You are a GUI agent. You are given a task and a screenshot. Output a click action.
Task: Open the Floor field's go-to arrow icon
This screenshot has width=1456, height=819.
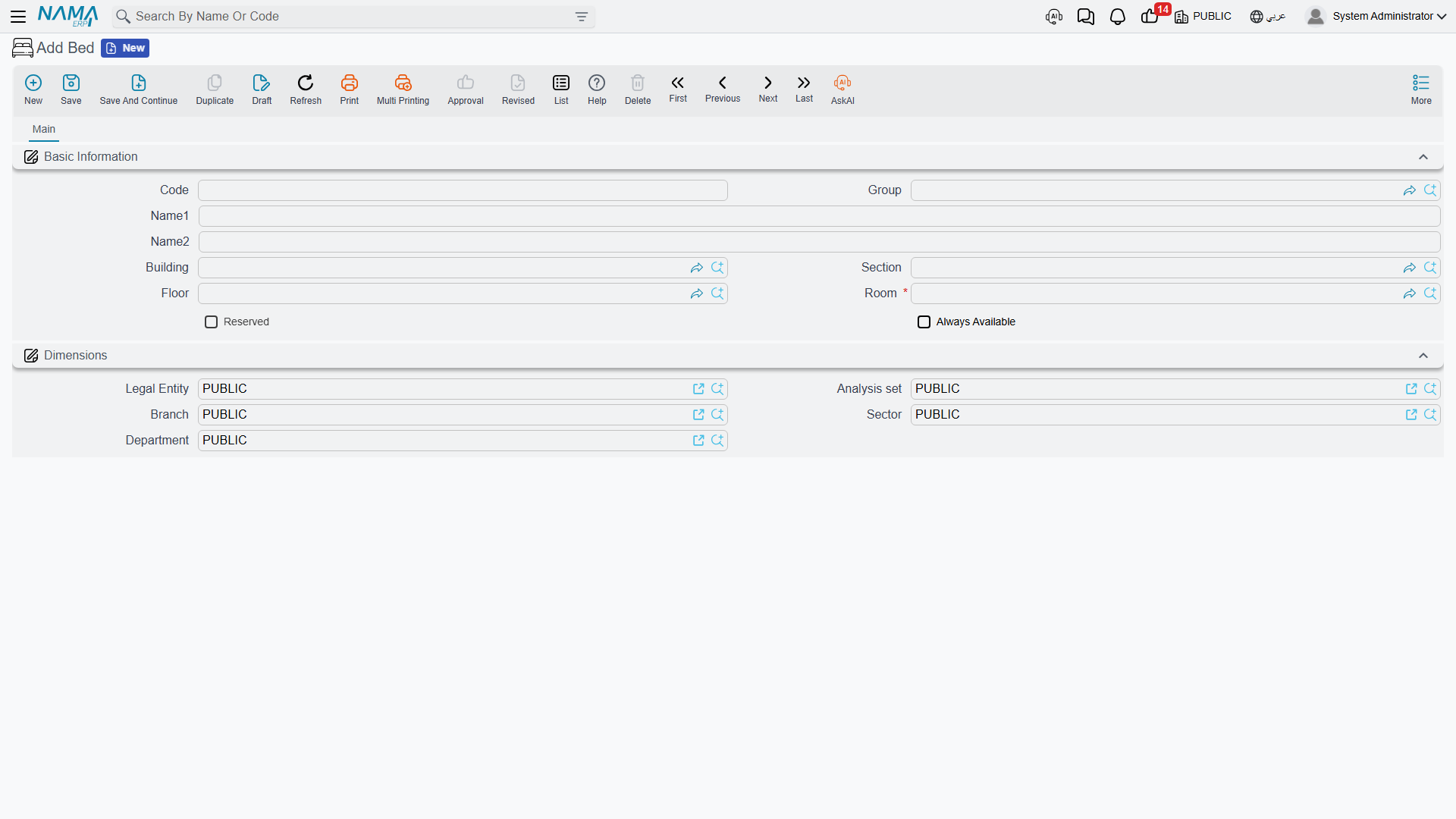(x=697, y=293)
